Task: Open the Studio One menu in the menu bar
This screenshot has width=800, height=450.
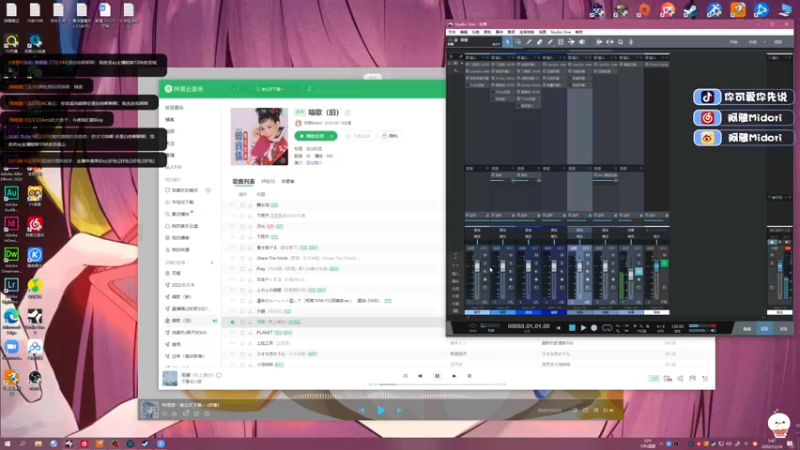Action: [560, 32]
